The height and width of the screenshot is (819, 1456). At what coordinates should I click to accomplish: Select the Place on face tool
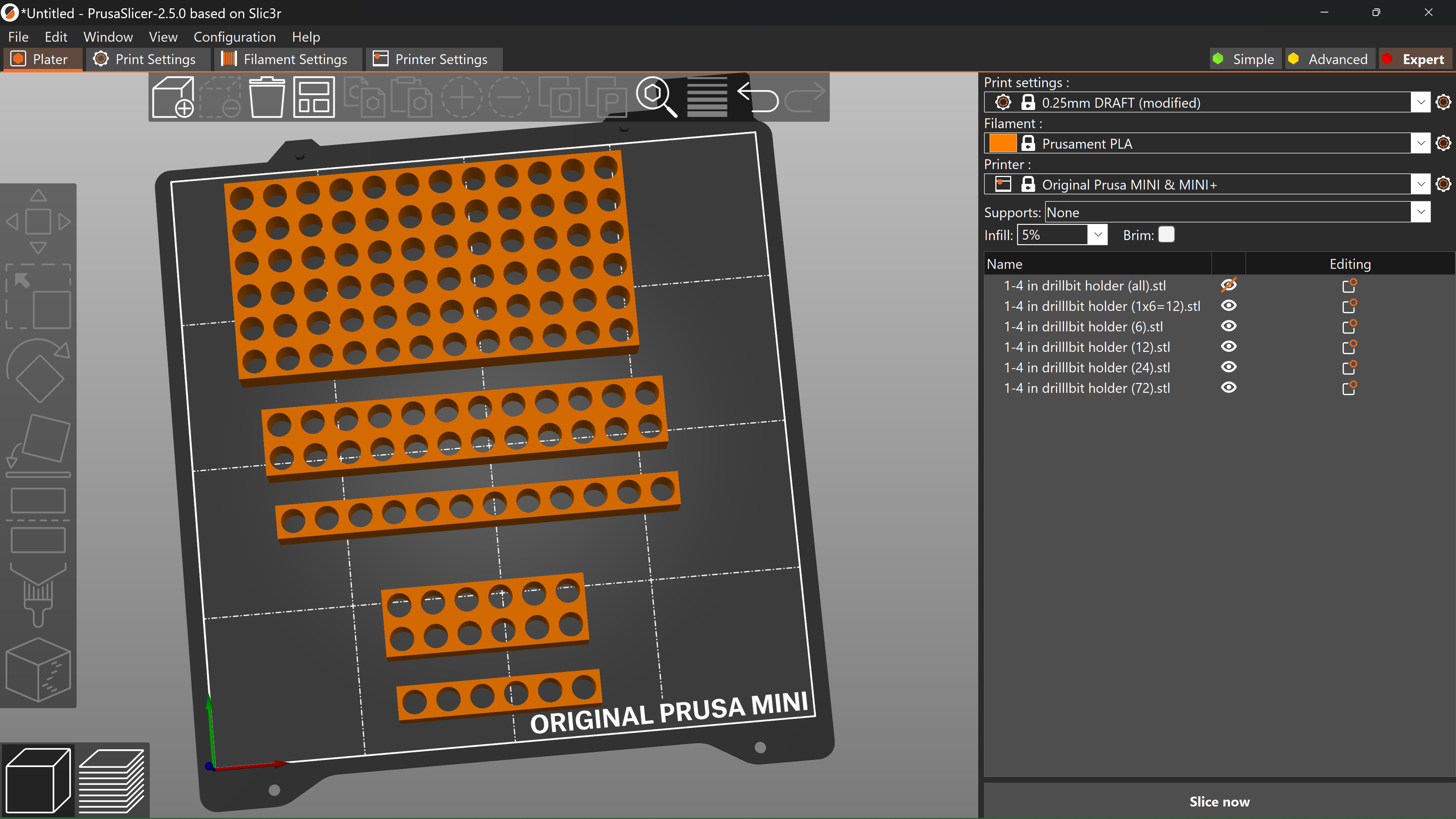point(38,446)
